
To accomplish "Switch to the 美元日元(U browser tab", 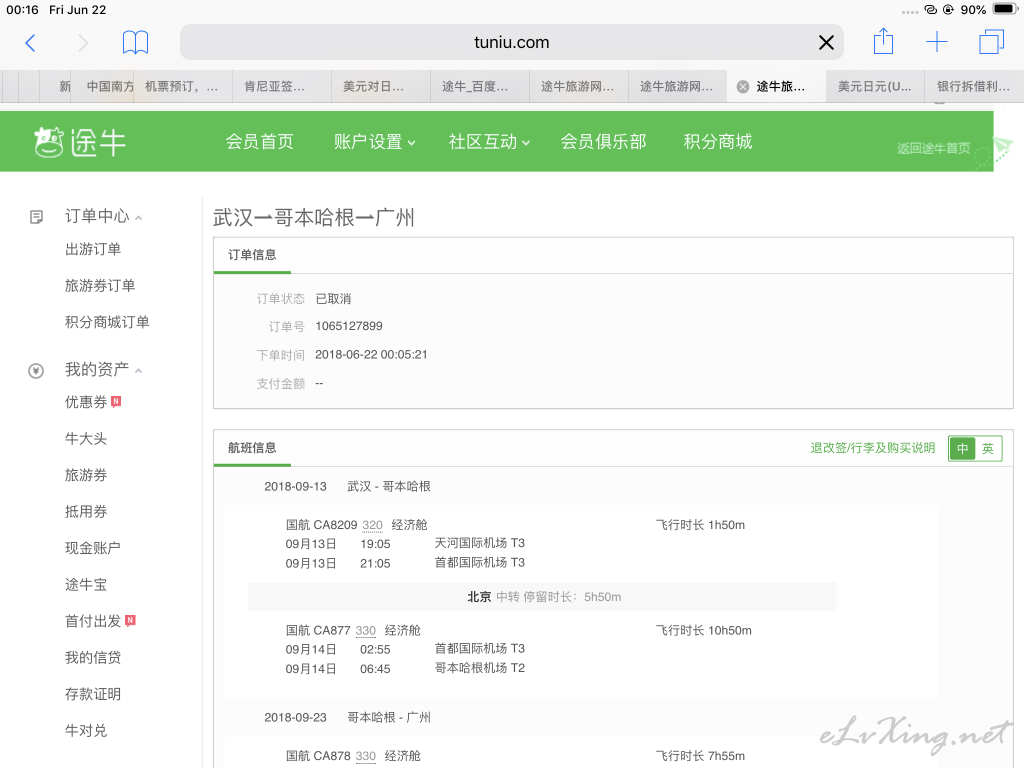I will click(875, 87).
